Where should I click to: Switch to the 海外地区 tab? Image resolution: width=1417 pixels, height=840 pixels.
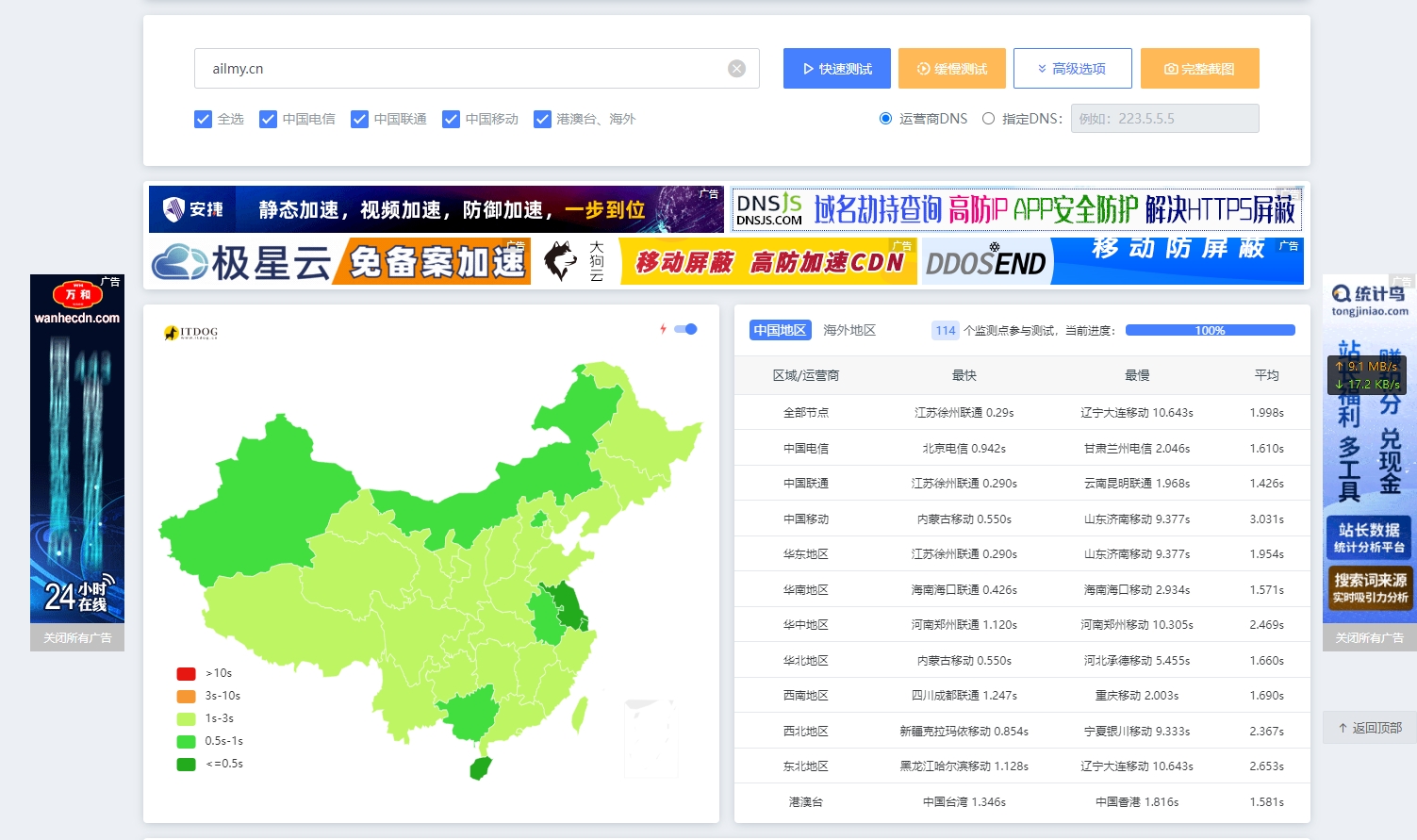849,330
